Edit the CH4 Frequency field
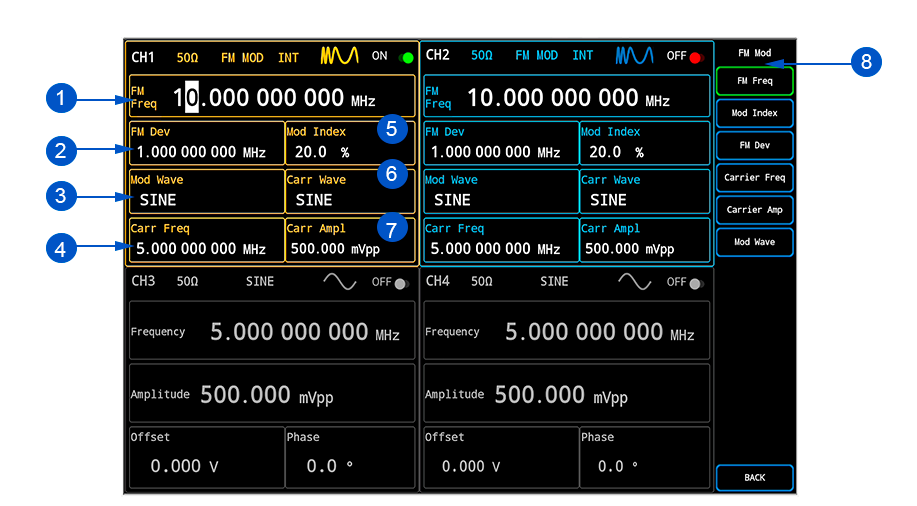The image size is (917, 506). pos(567,331)
